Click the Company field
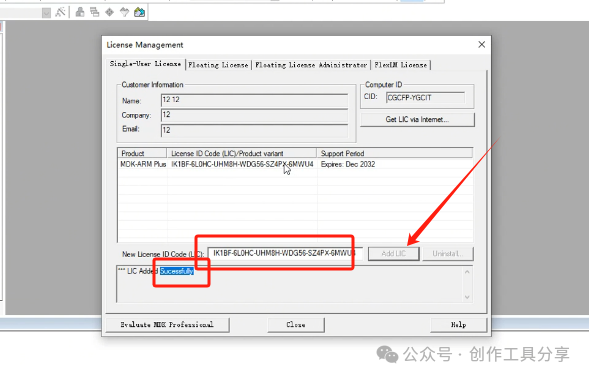 click(254, 115)
